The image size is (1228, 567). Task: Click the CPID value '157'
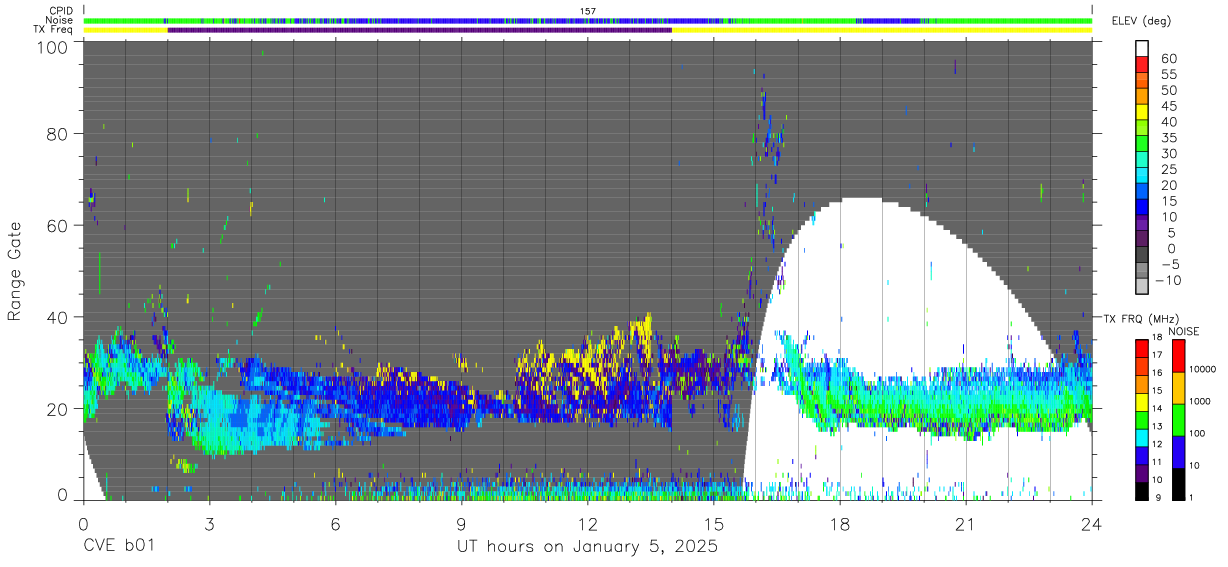[x=588, y=11]
